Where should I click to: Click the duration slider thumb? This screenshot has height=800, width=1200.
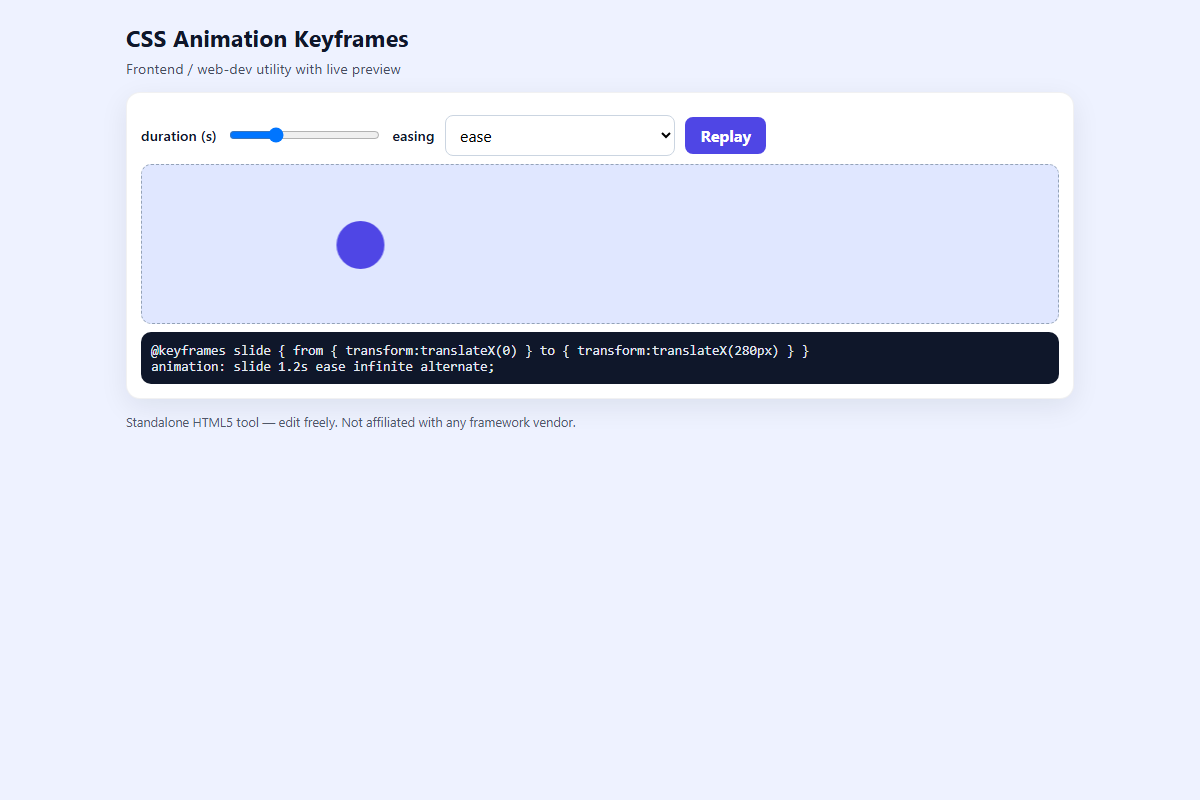coord(276,135)
